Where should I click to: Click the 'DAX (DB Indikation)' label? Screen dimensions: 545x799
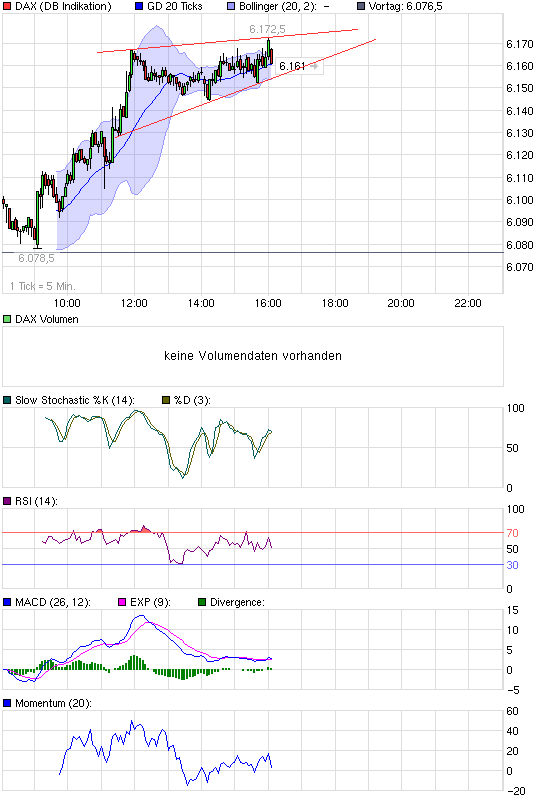(x=63, y=7)
